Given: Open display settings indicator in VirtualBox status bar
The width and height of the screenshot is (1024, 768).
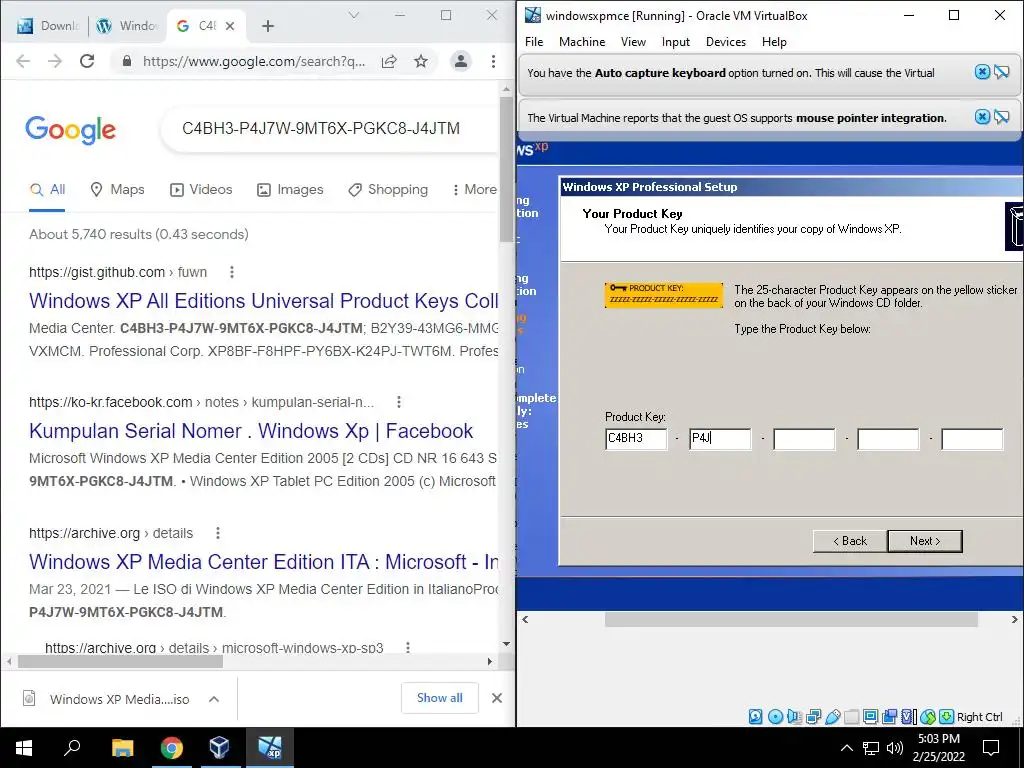Looking at the screenshot, I should (x=871, y=716).
